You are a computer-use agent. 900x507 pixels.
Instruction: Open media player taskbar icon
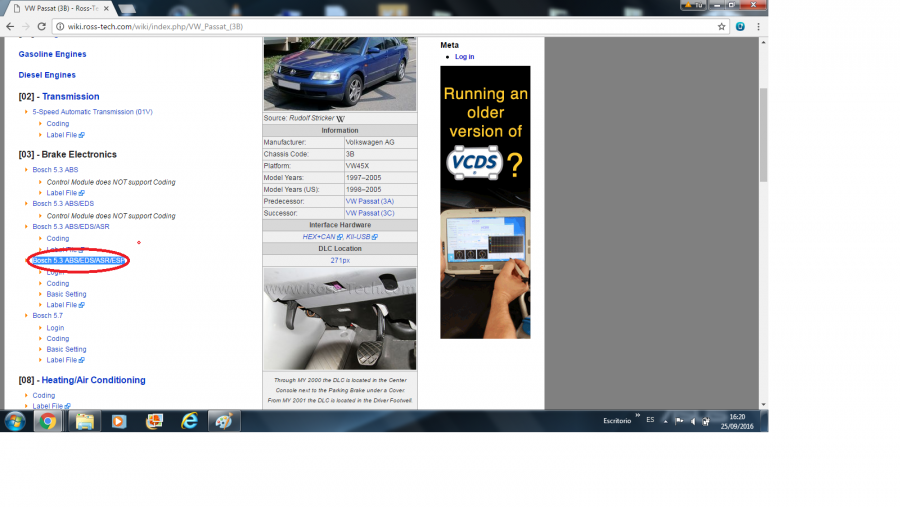click(x=119, y=421)
